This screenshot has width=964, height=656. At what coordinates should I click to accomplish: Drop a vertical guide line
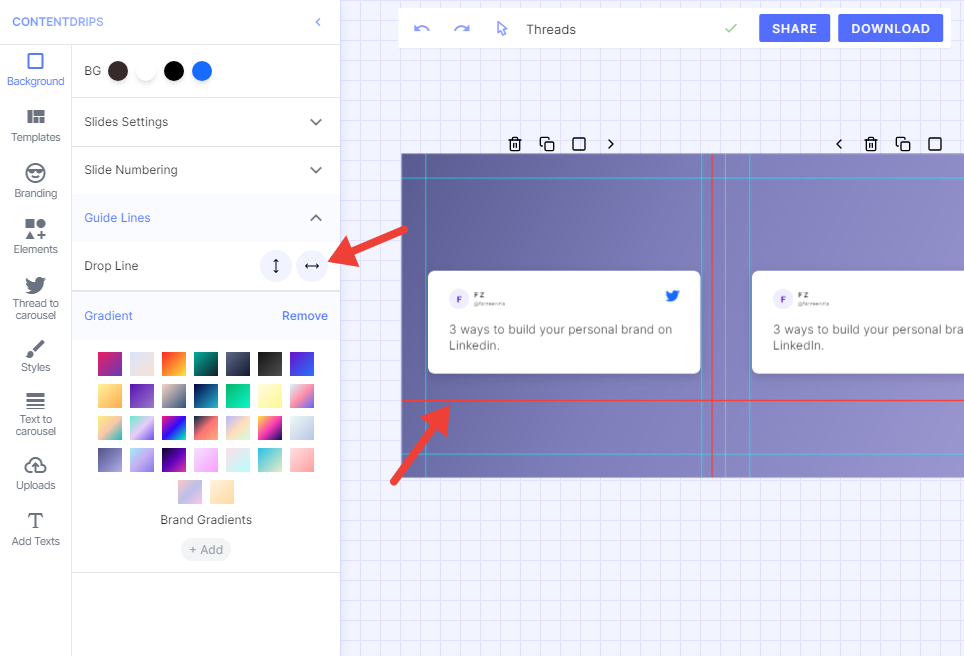coord(276,266)
